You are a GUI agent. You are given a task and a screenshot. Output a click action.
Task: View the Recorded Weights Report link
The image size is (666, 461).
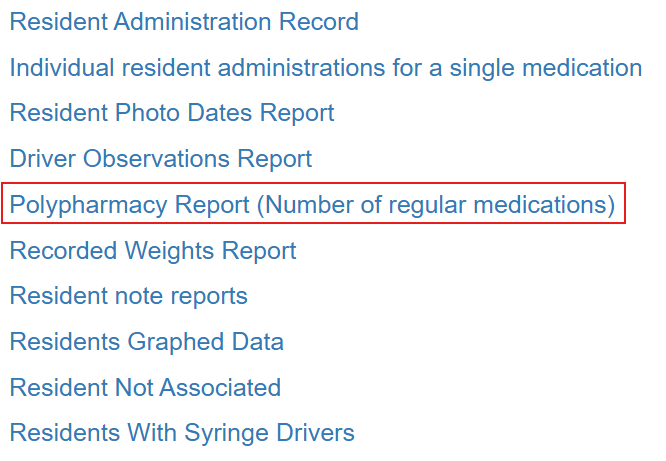tap(153, 251)
